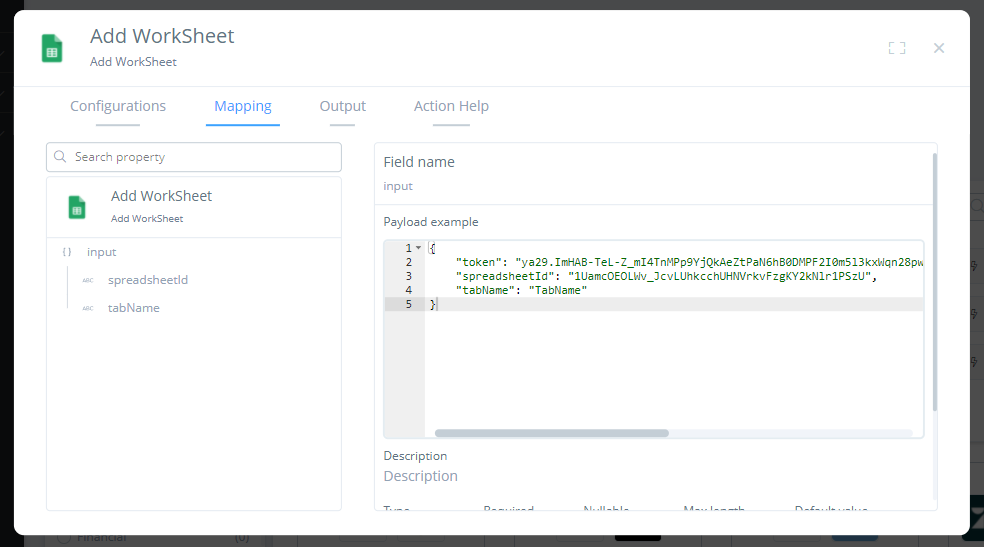The image size is (984, 547).
Task: Select the Add WorkSheet title in property panel
Action: (x=161, y=196)
